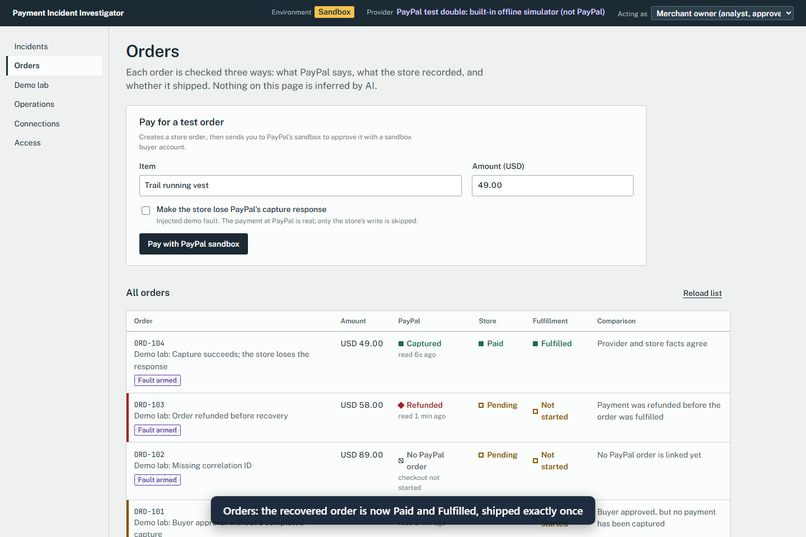Expand the Acting as role dropdown
Viewport: 806px width, 537px height.
(x=722, y=13)
